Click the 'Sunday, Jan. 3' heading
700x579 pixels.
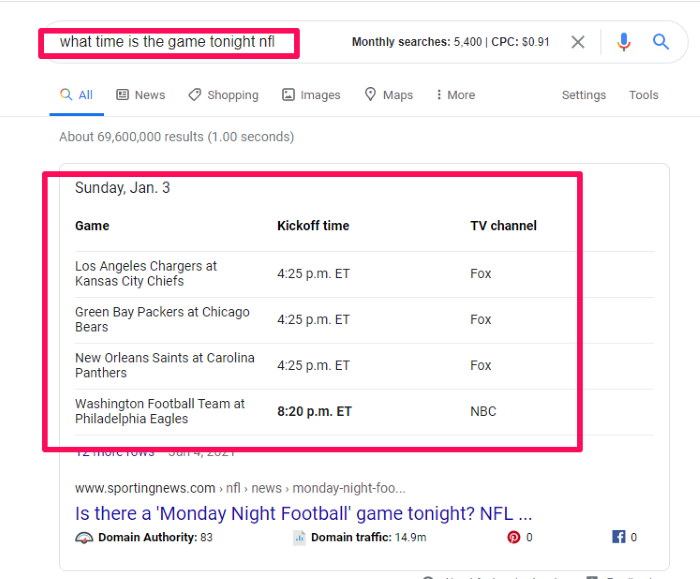pos(122,188)
